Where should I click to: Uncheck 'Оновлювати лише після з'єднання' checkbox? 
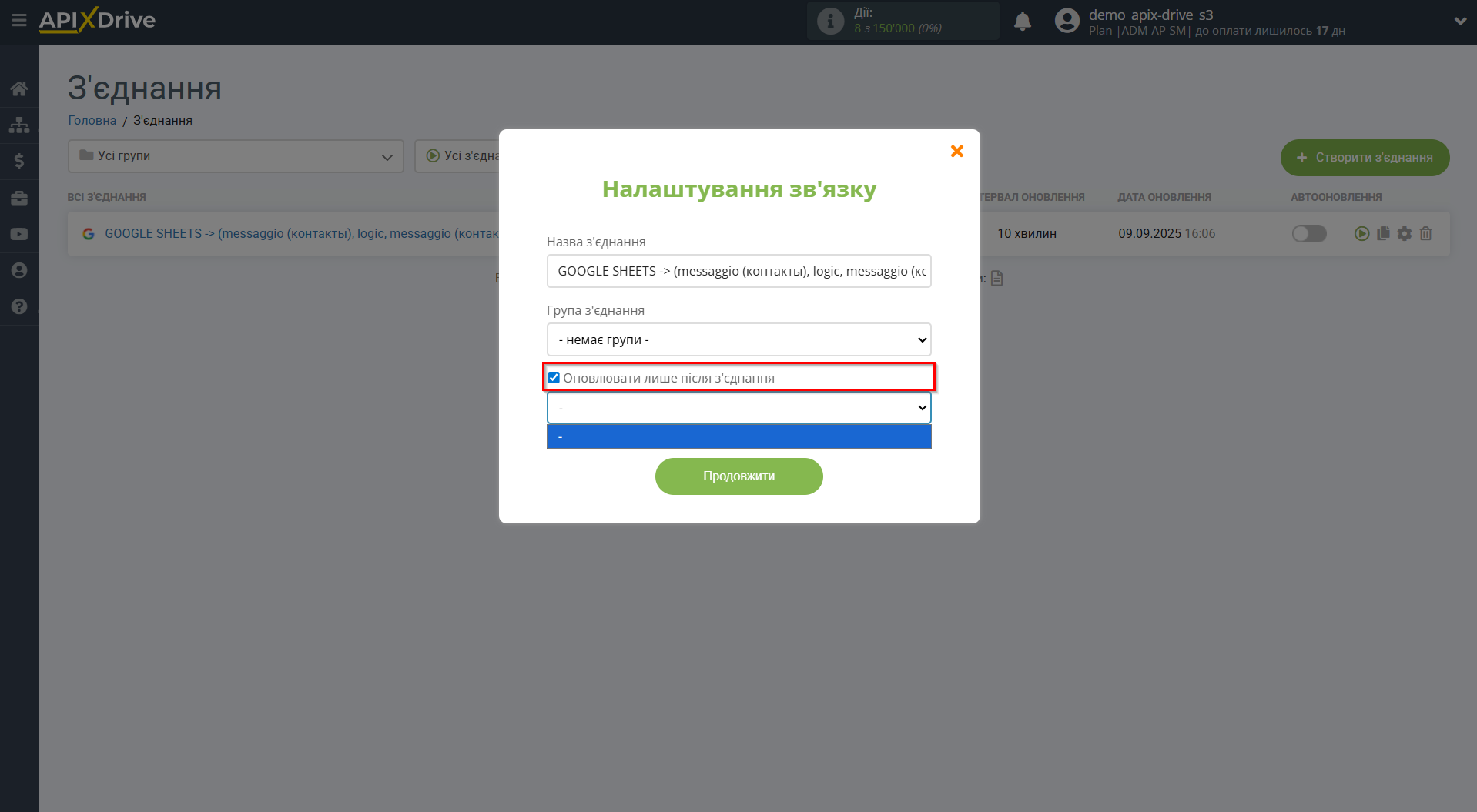point(554,378)
